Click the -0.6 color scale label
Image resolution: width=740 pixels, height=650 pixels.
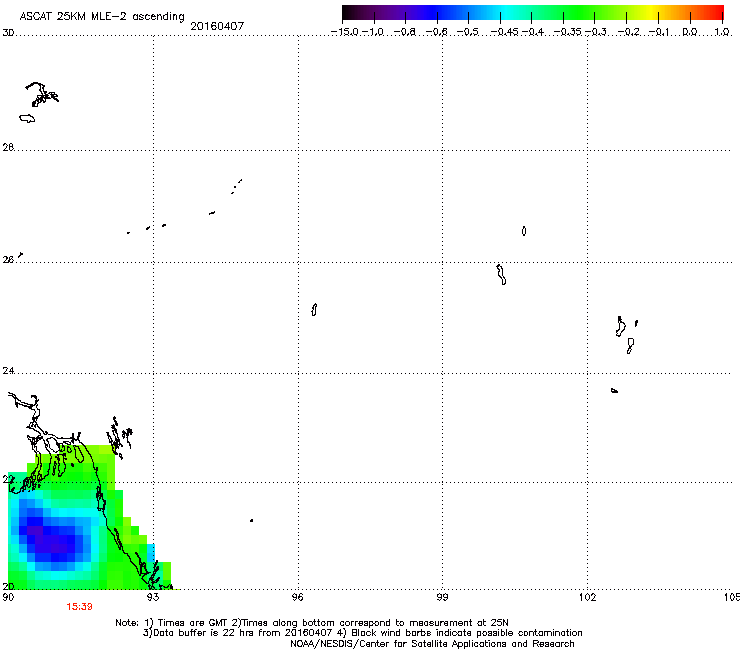point(437,32)
